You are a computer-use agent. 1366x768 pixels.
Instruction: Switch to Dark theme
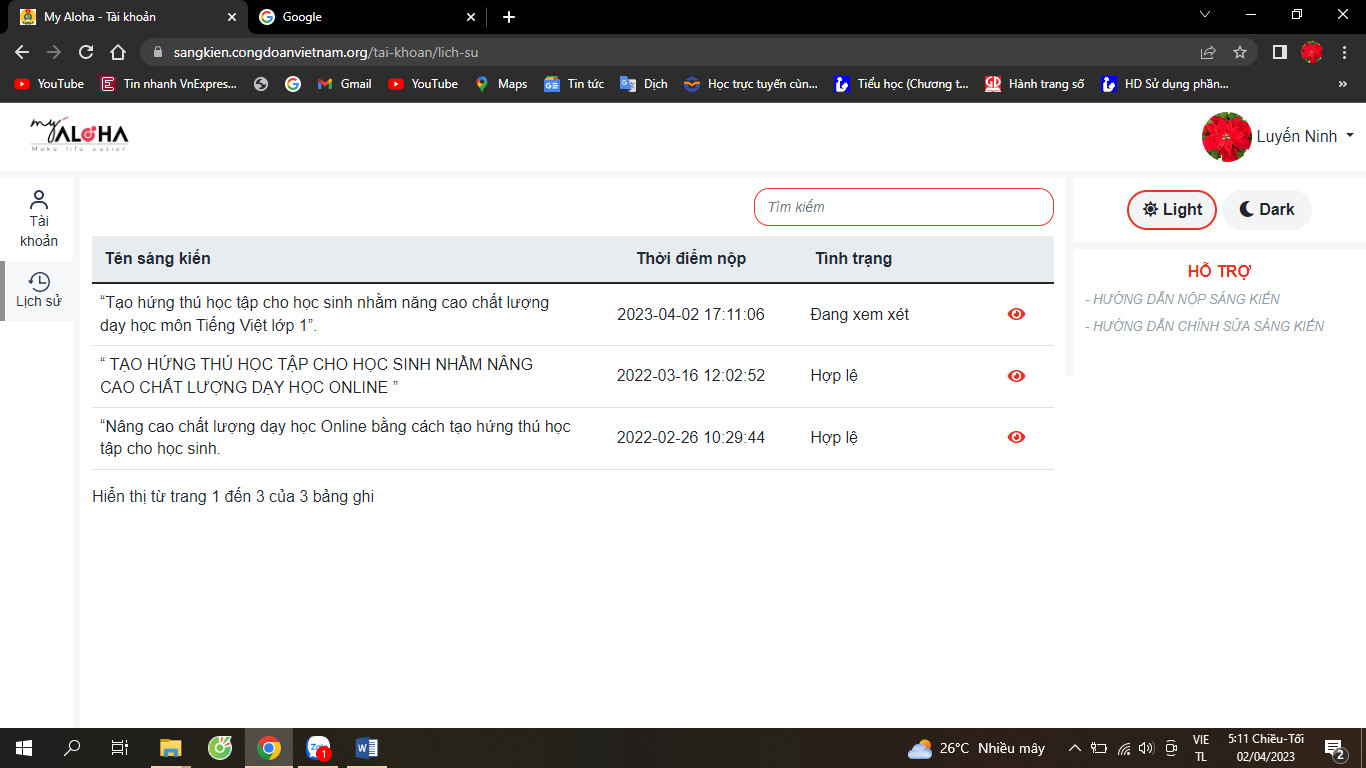[x=1266, y=209]
